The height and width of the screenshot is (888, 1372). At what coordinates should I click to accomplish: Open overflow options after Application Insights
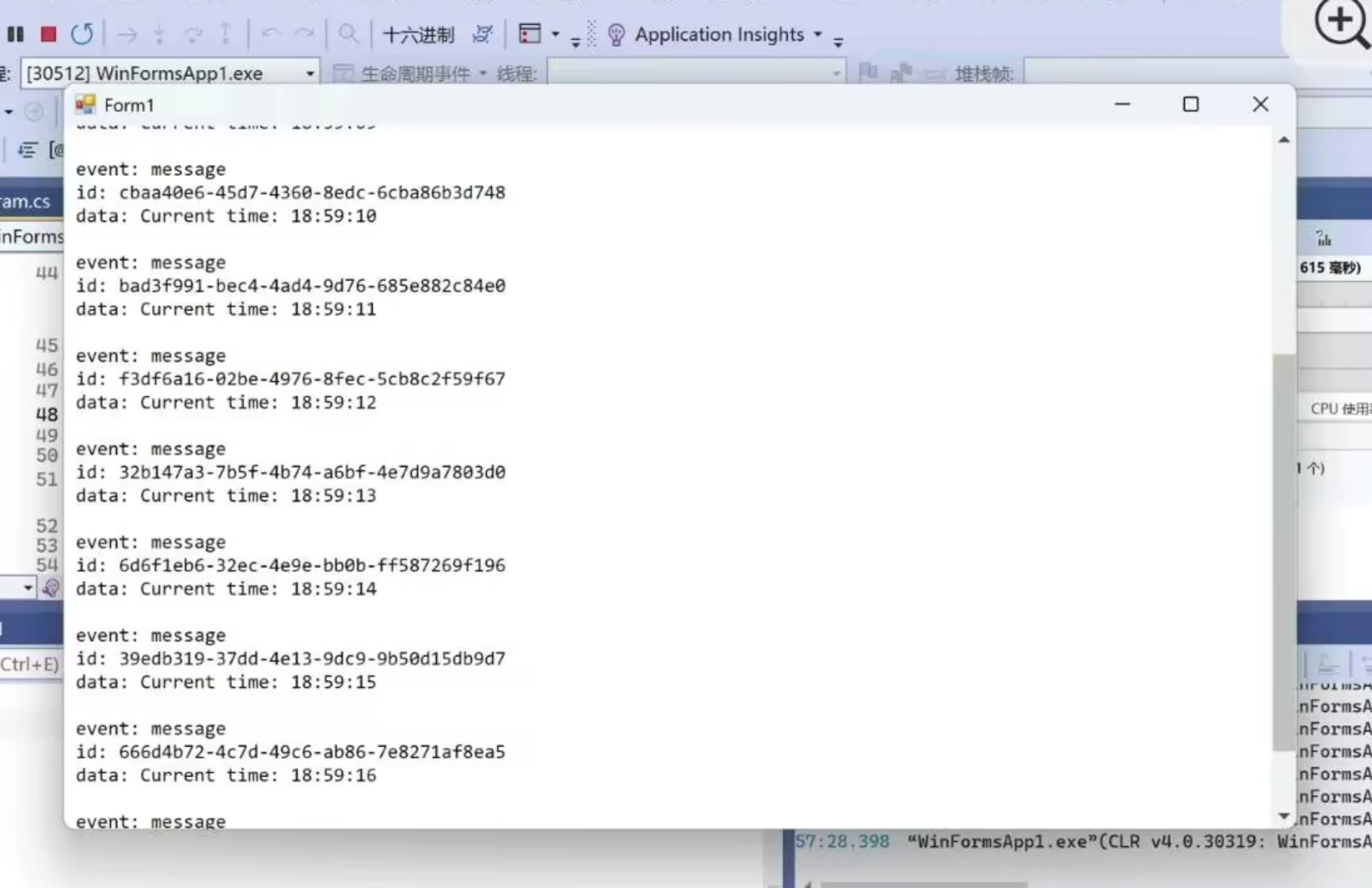tap(838, 41)
